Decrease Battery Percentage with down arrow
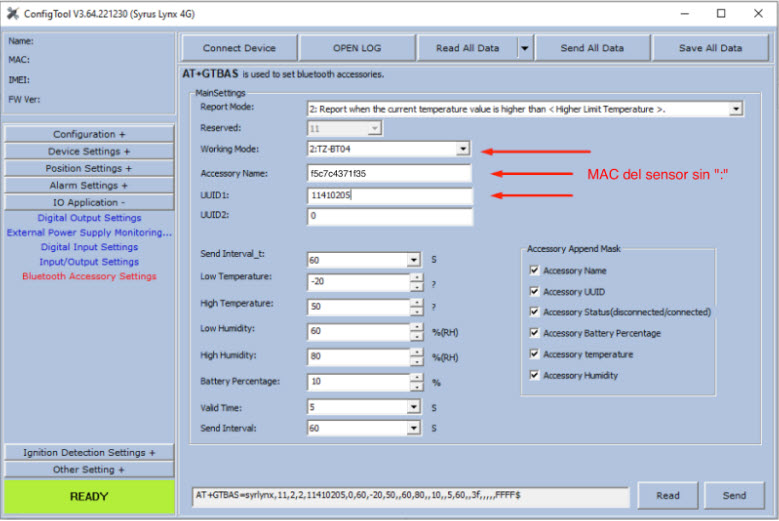Screen dimensions: 779x521 tap(416, 386)
